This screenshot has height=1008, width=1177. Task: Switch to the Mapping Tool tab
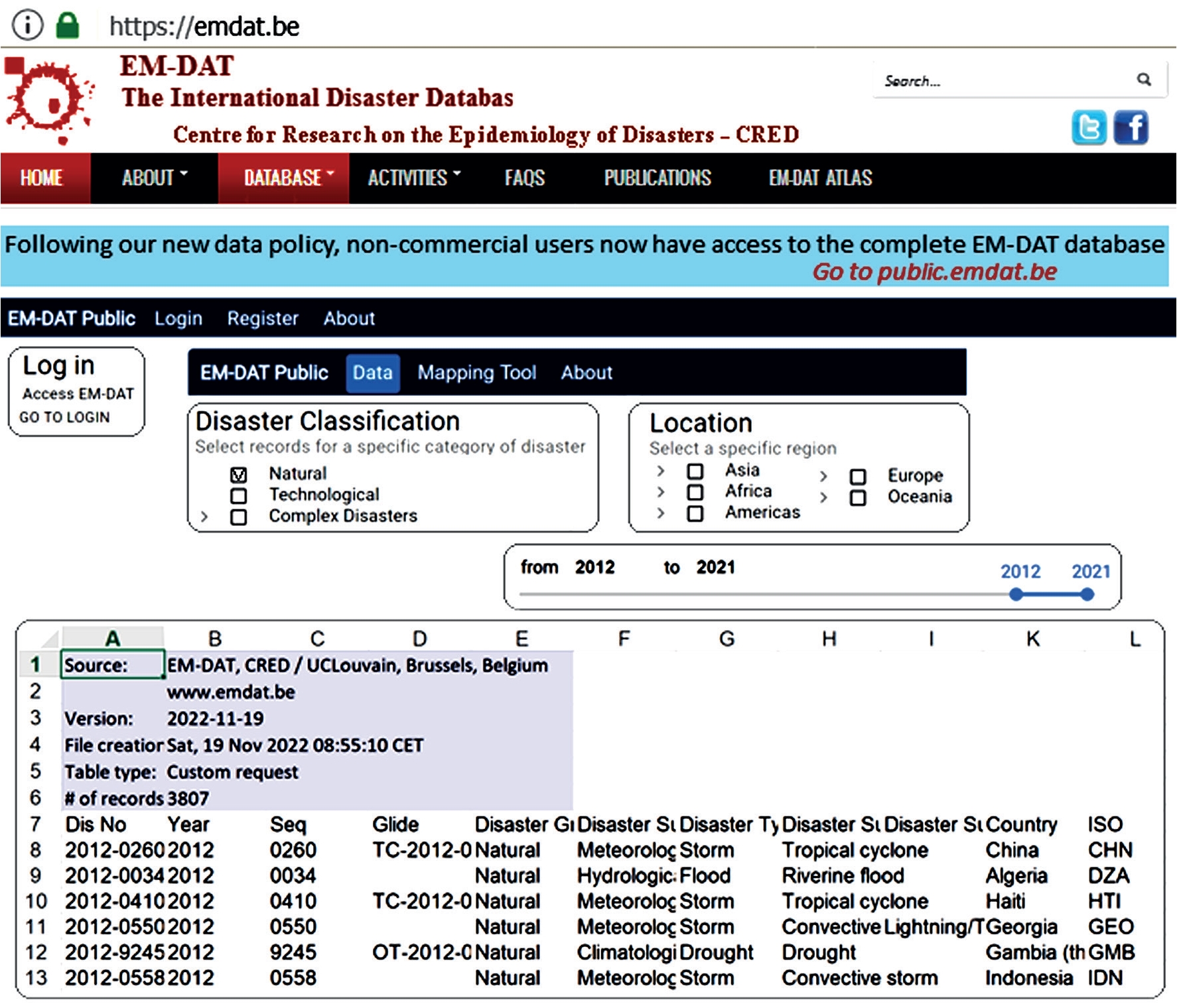(476, 373)
